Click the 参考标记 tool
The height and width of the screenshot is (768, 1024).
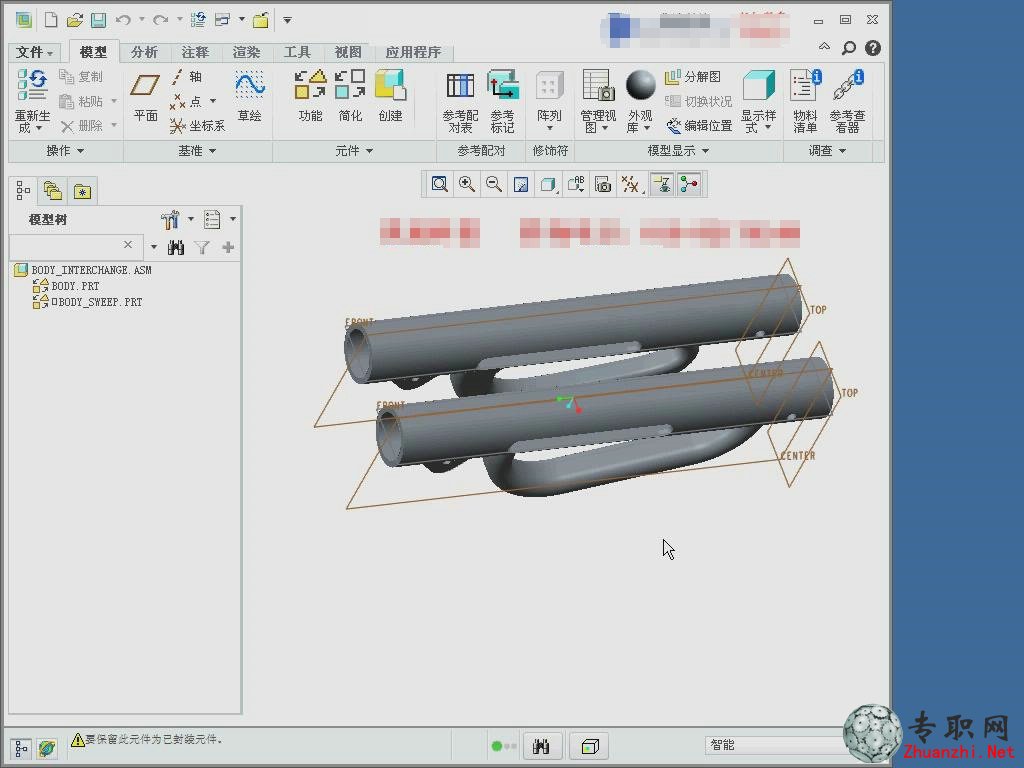(x=502, y=102)
